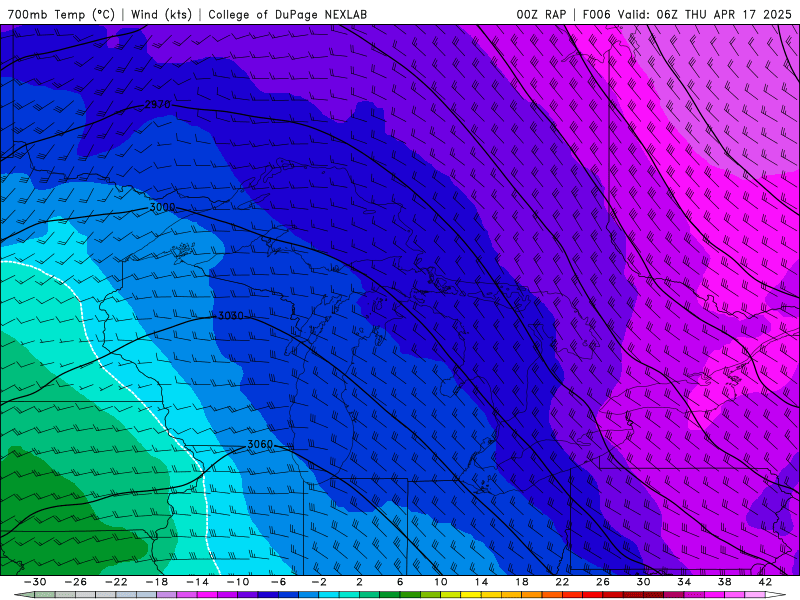
Task: Click the 3030 height contour label
Action: 231,316
